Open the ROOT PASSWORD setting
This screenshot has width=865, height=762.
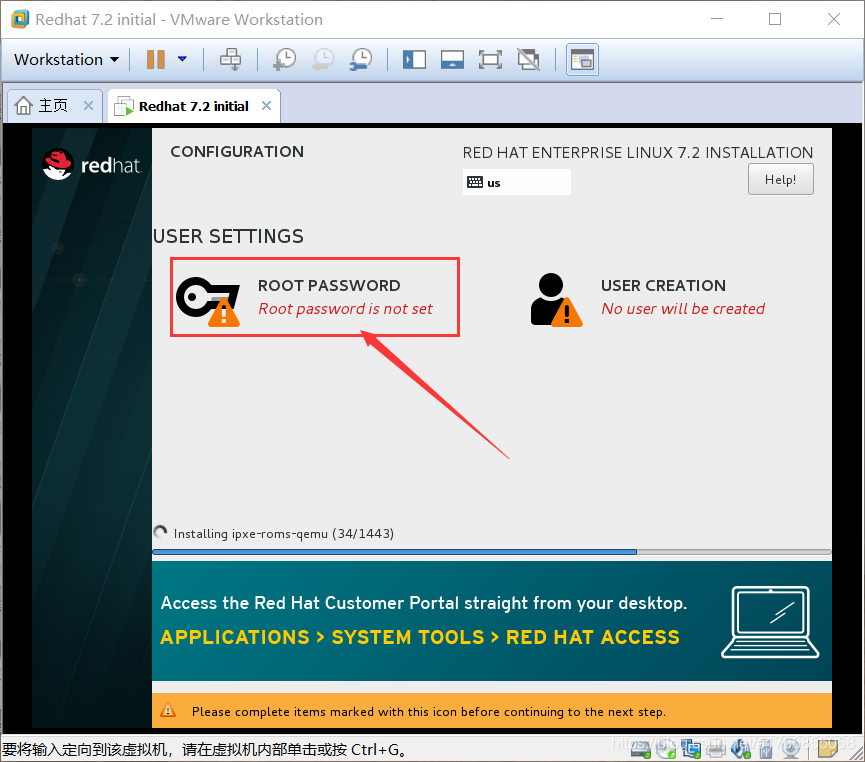(315, 297)
